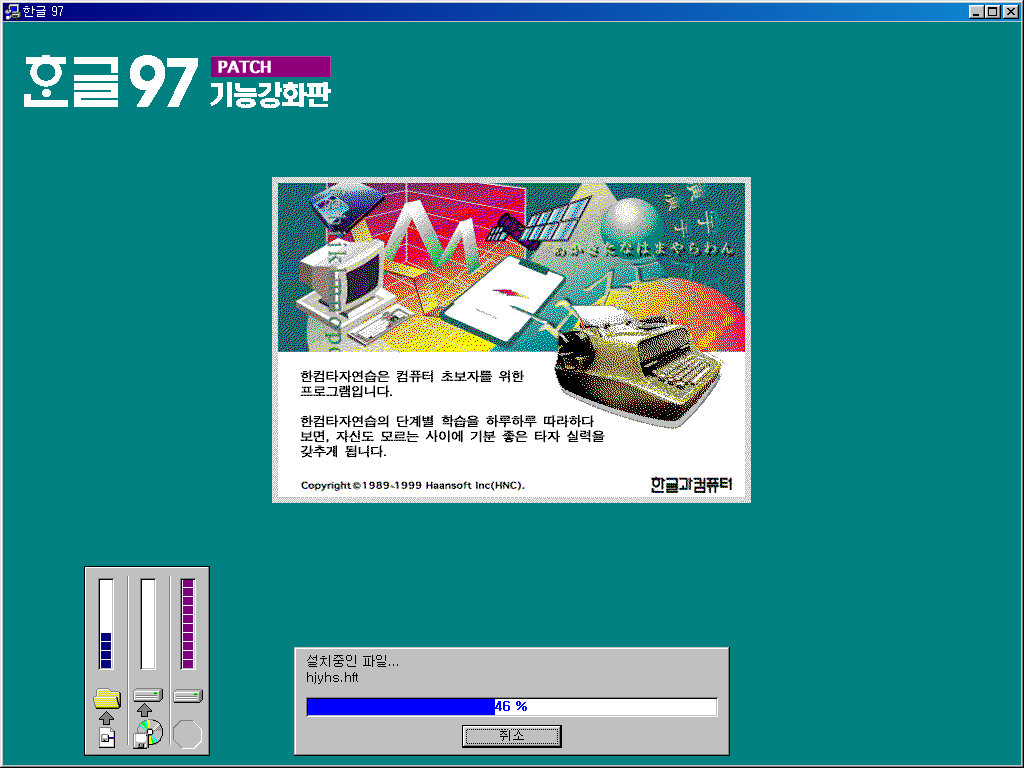Click the typing practice promo image

[511, 340]
